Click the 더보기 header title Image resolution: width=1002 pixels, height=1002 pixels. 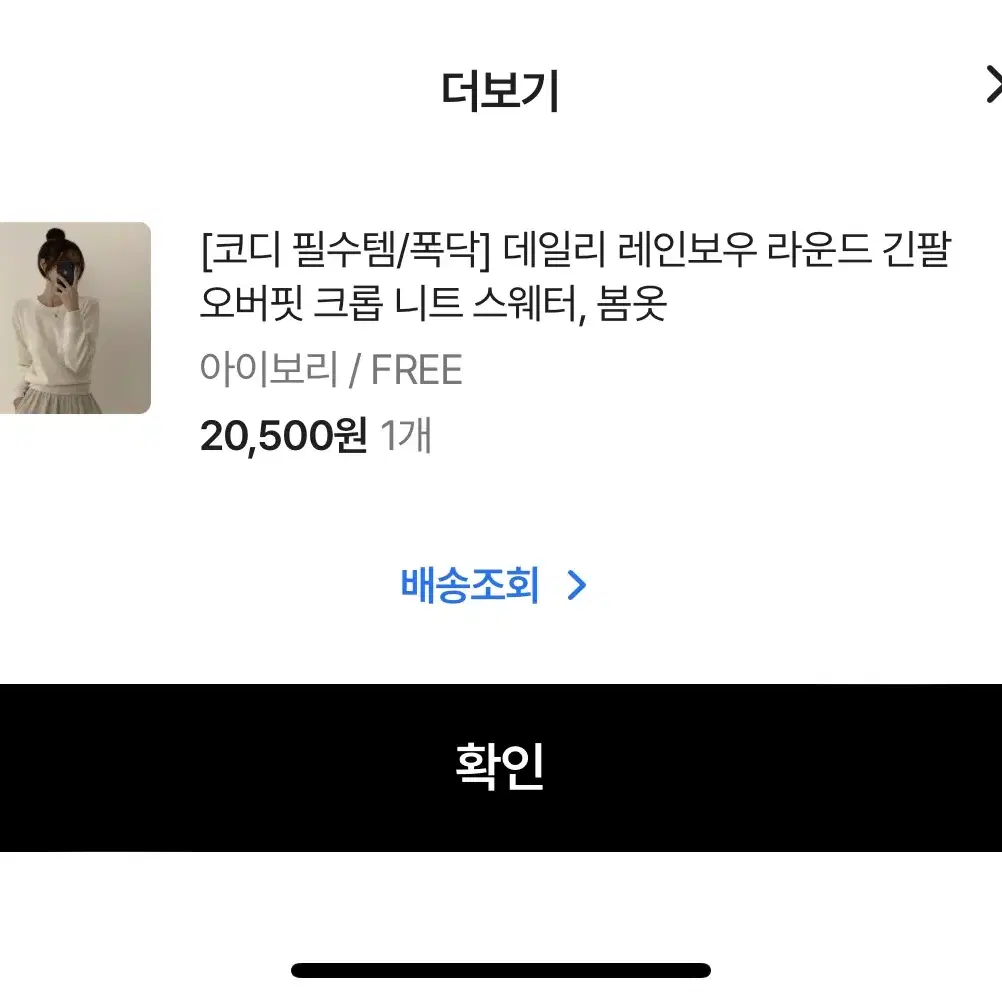coord(500,91)
